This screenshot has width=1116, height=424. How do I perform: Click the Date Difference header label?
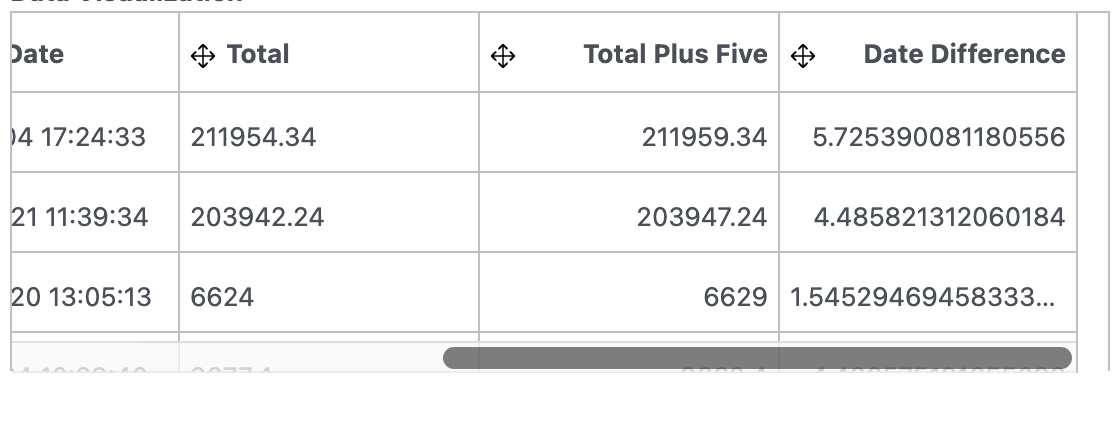[x=964, y=54]
